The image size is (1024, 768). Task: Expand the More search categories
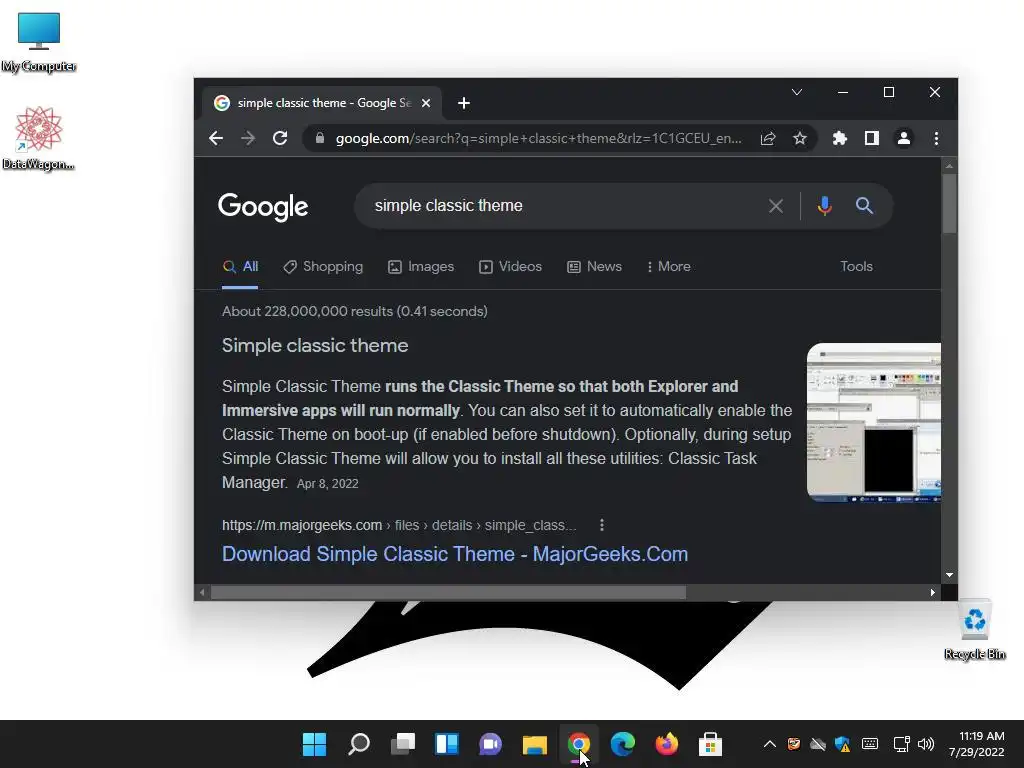(x=668, y=266)
